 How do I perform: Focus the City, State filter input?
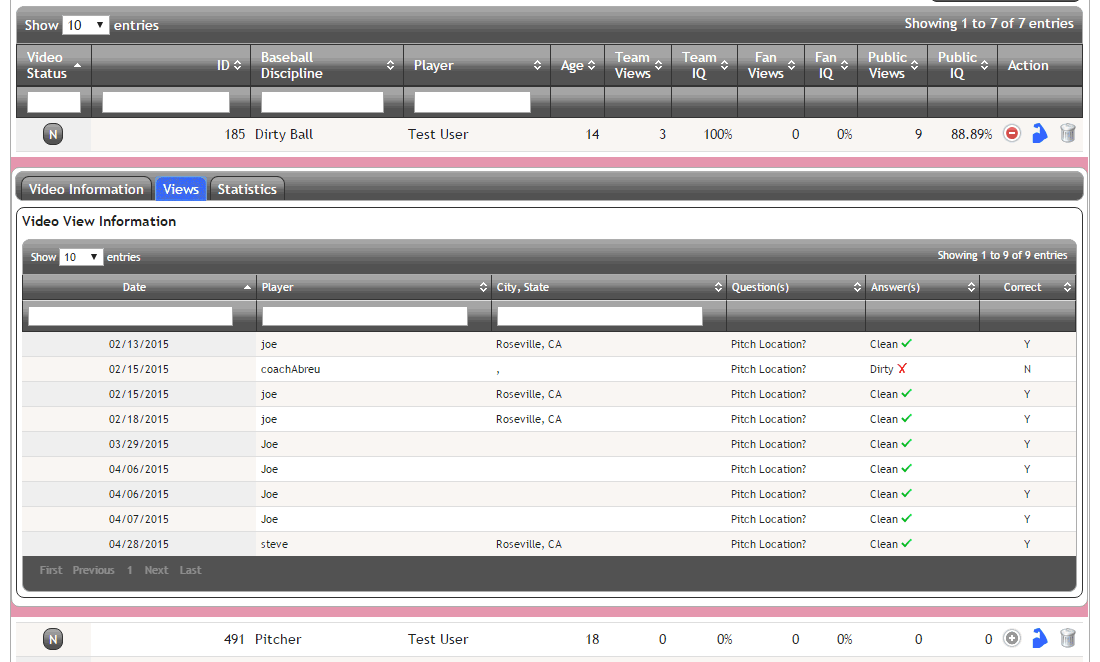coord(600,316)
